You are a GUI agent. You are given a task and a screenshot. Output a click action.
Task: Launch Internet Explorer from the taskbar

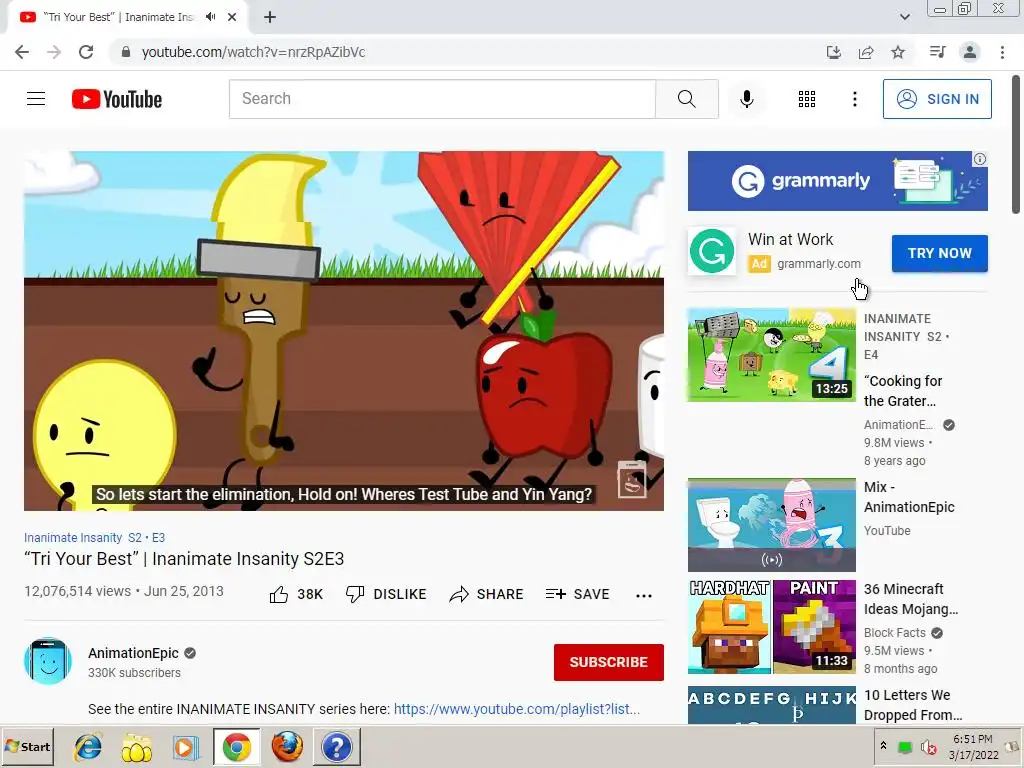88,747
